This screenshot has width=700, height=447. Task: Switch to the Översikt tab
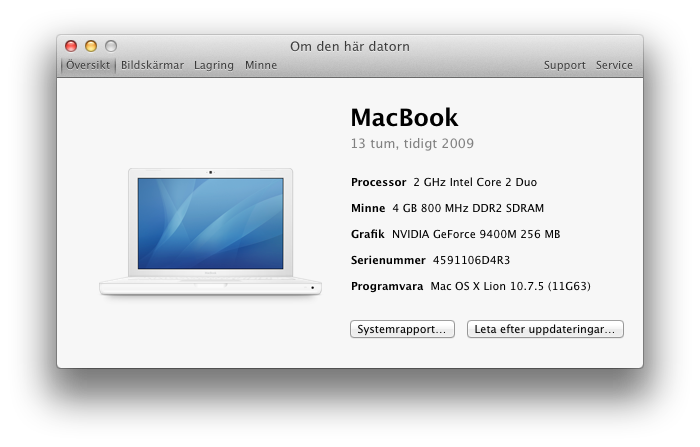[88, 65]
